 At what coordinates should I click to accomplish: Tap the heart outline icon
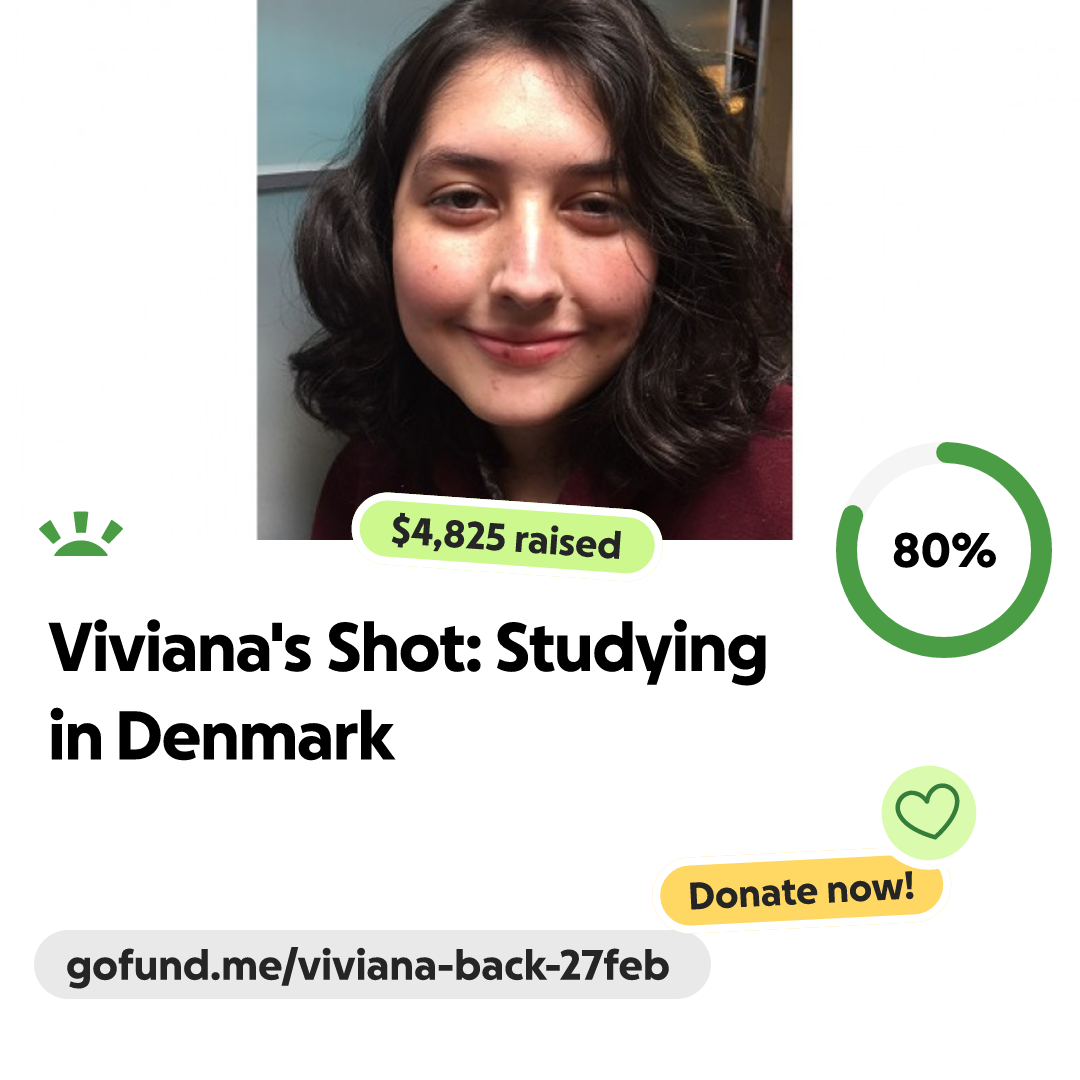pos(927,811)
